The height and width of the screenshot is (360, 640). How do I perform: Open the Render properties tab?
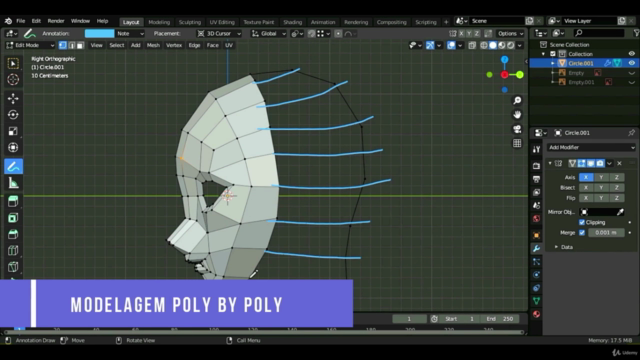536,166
